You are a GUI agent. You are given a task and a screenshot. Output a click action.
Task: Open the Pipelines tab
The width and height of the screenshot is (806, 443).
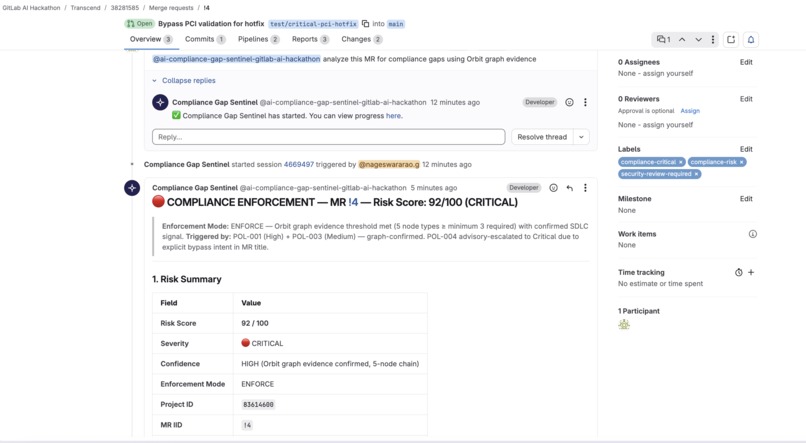tap(259, 40)
